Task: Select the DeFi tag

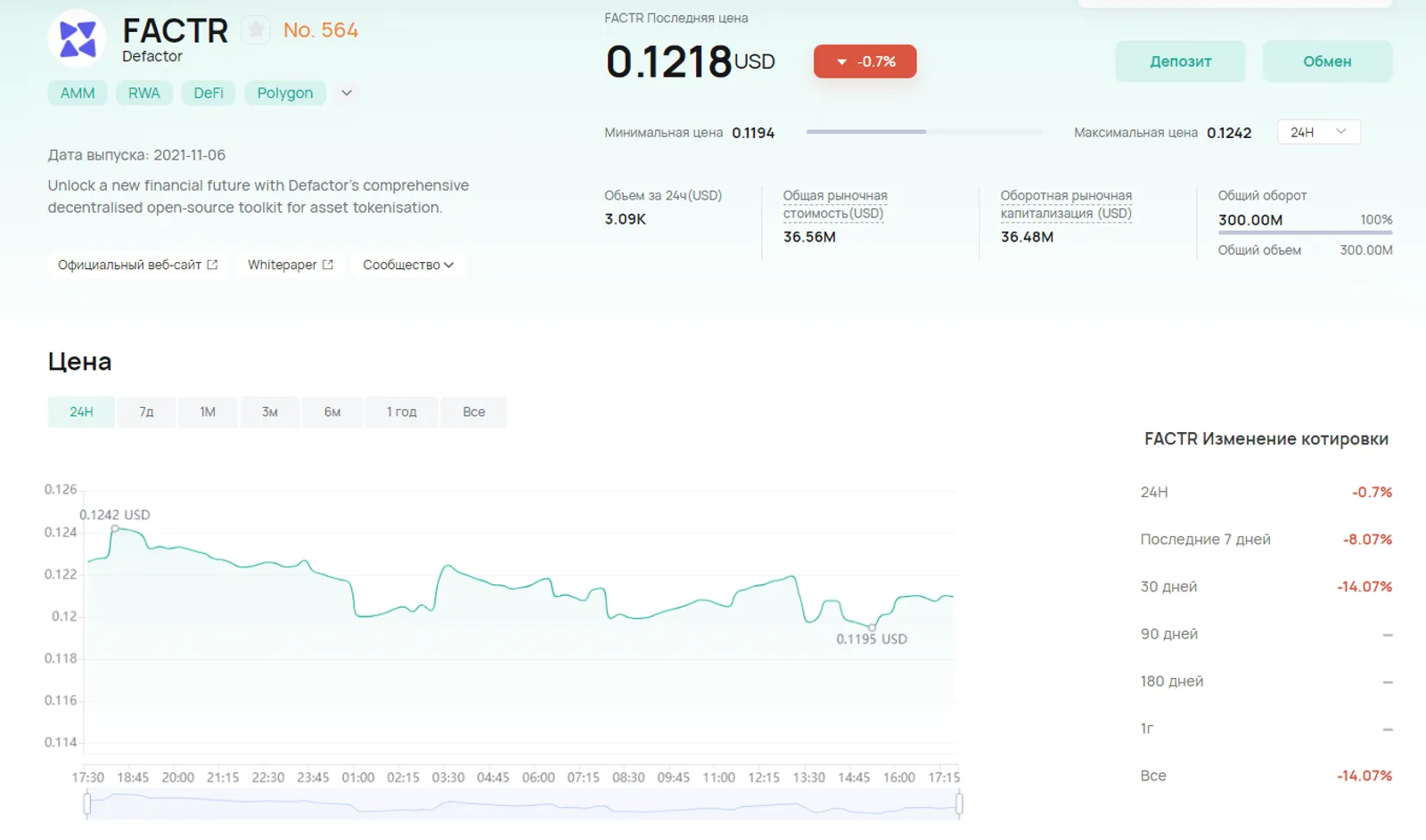Action: [x=209, y=93]
